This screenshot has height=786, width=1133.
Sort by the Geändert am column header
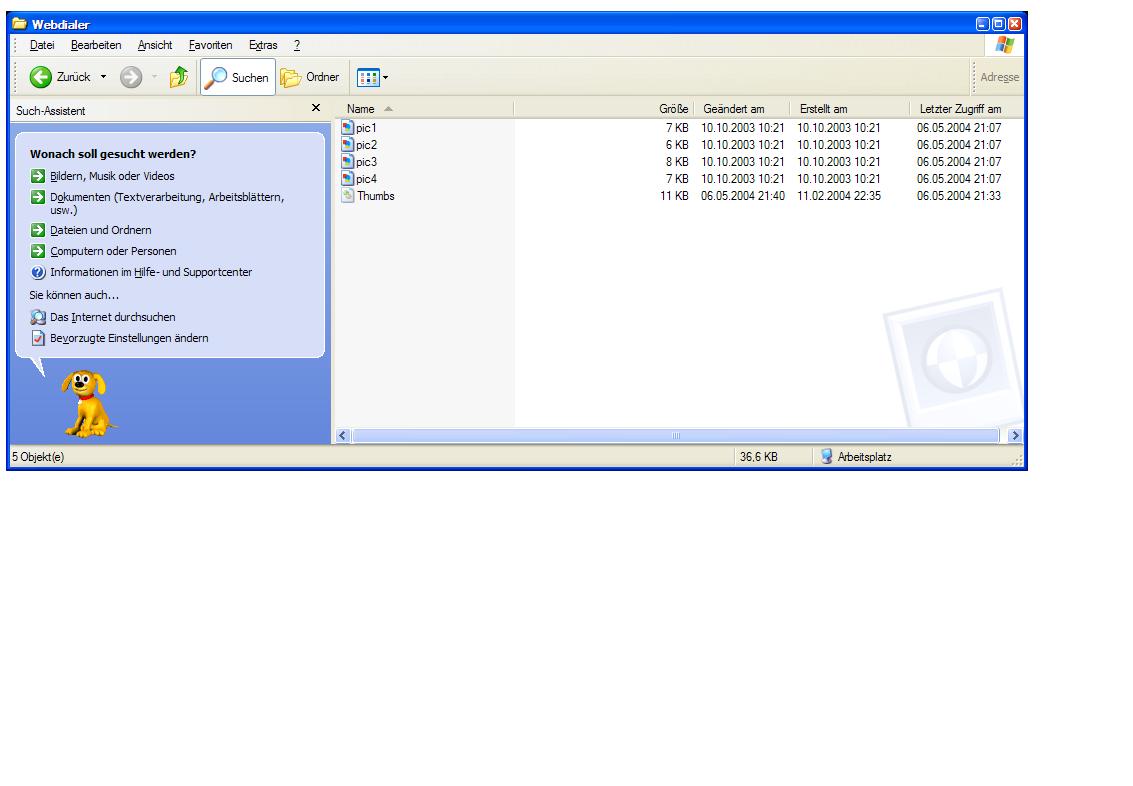(x=742, y=108)
